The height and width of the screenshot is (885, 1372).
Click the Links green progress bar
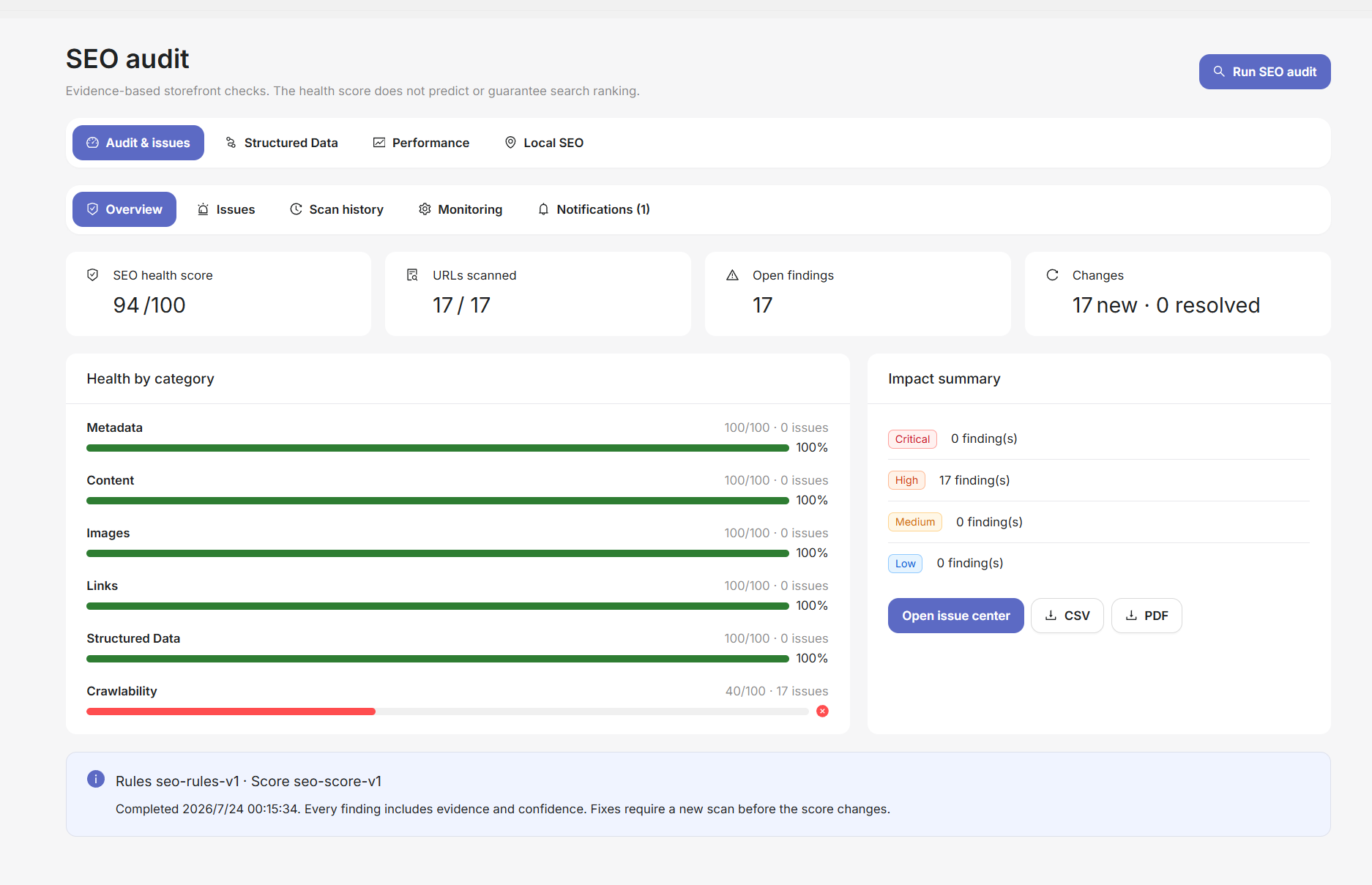438,606
